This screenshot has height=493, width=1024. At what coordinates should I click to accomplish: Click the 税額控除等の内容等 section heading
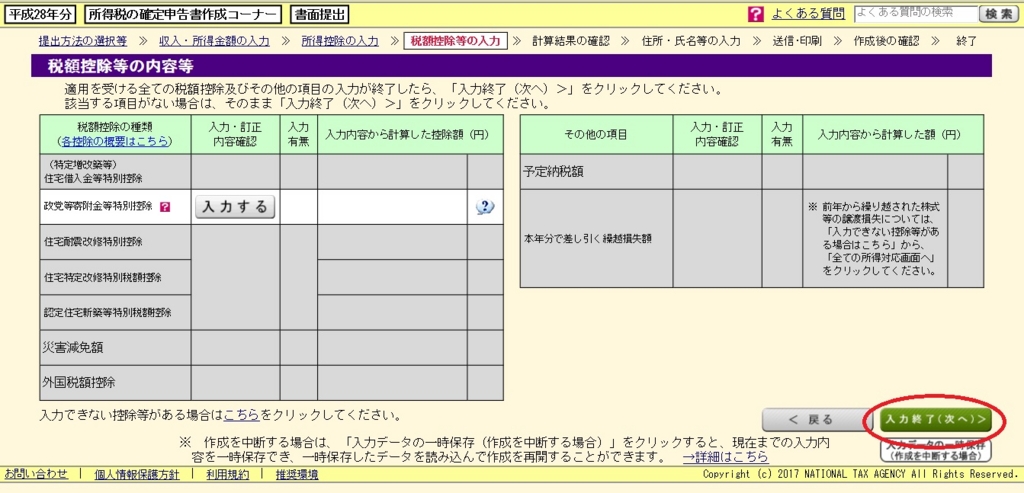(x=120, y=66)
